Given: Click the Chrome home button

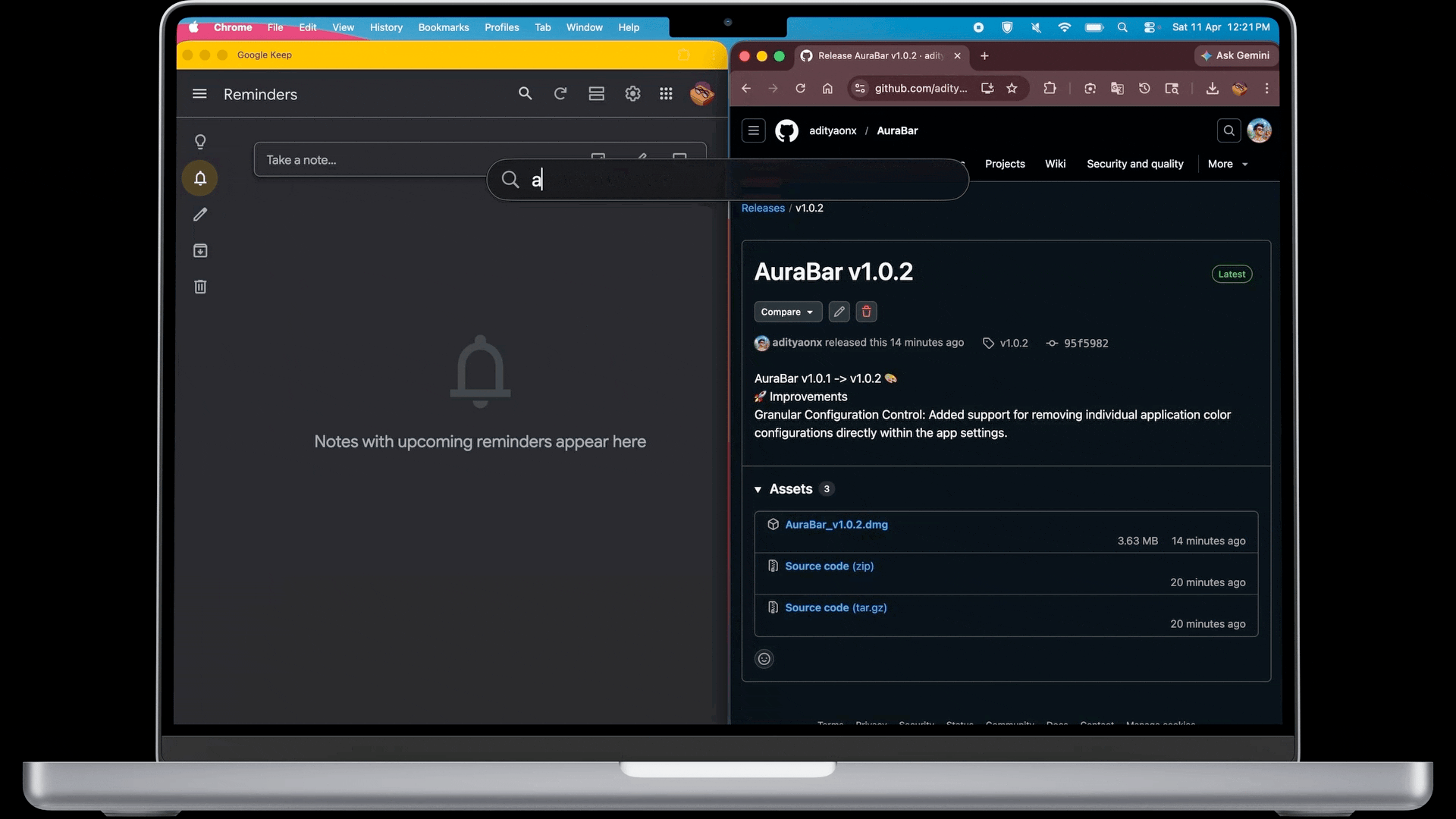Looking at the screenshot, I should (x=827, y=89).
